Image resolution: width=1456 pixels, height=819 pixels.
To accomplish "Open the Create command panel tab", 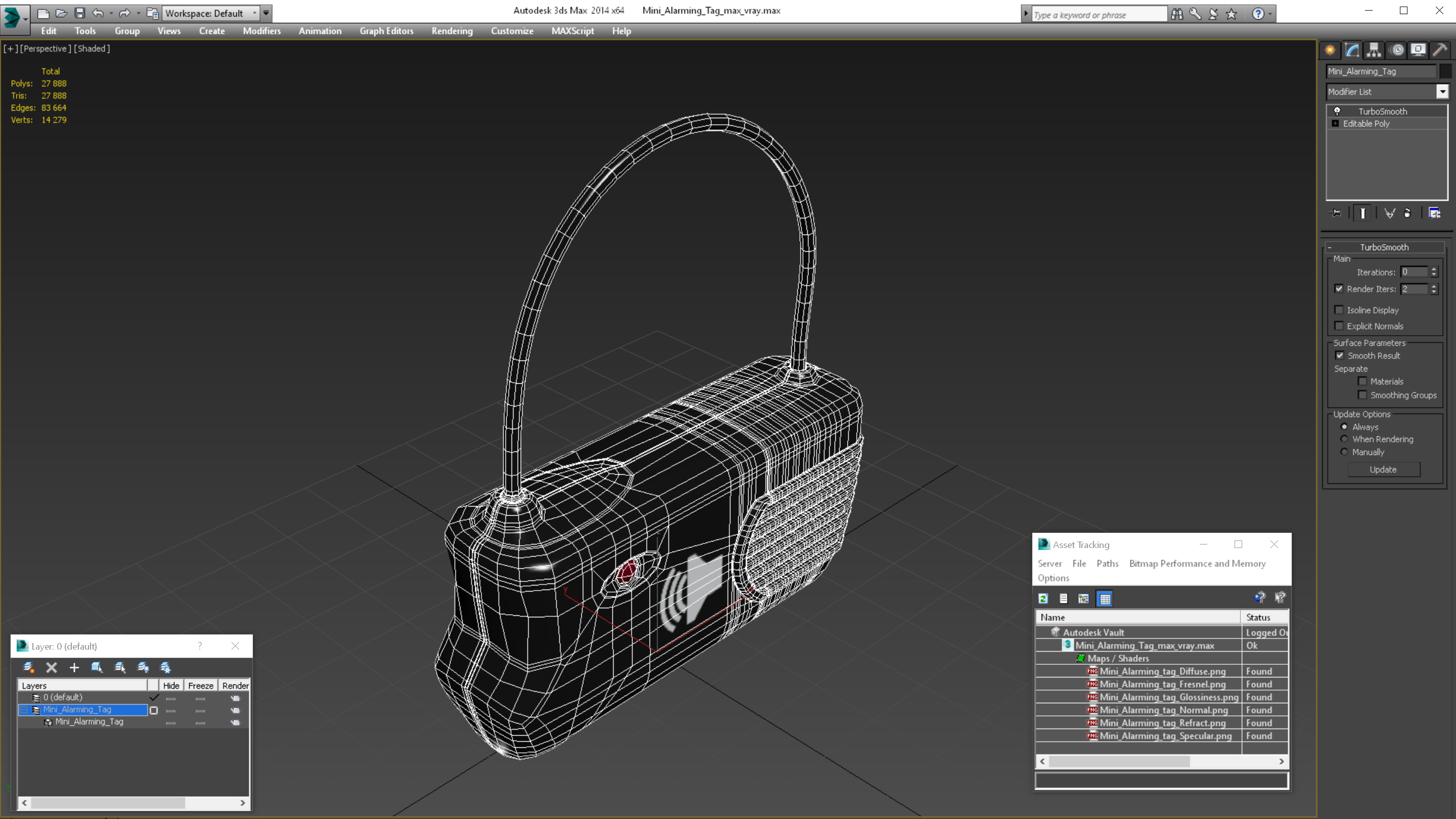I will click(1330, 50).
